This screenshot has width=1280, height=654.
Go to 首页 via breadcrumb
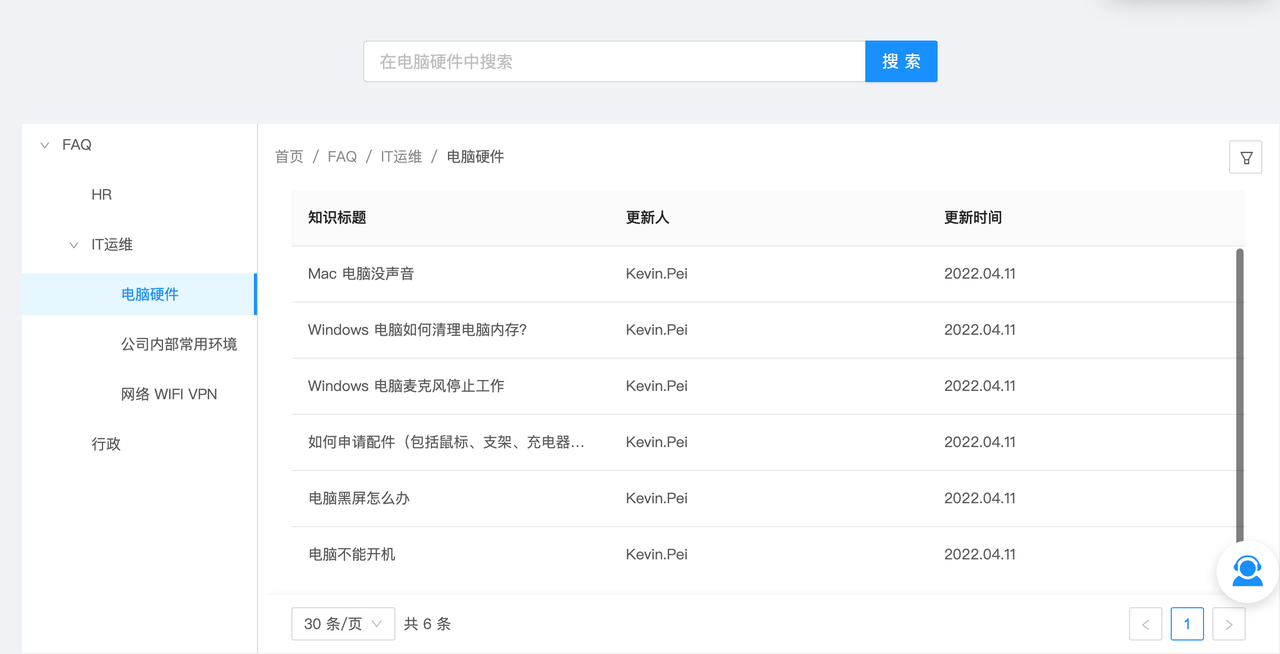289,157
